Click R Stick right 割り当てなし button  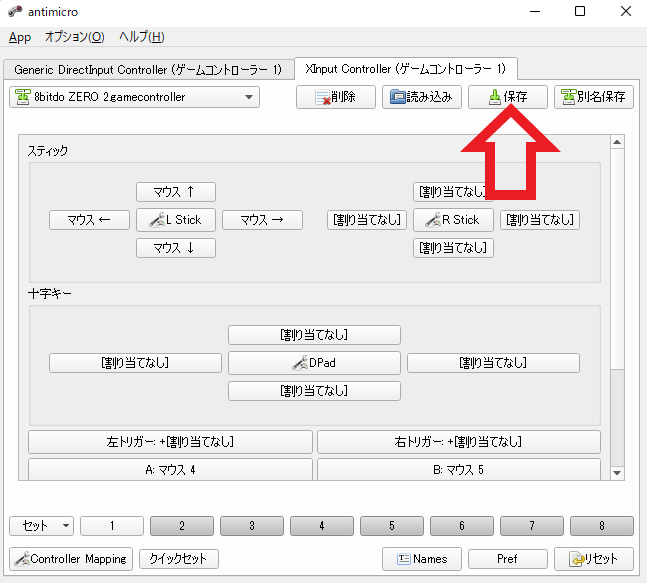[x=540, y=220]
